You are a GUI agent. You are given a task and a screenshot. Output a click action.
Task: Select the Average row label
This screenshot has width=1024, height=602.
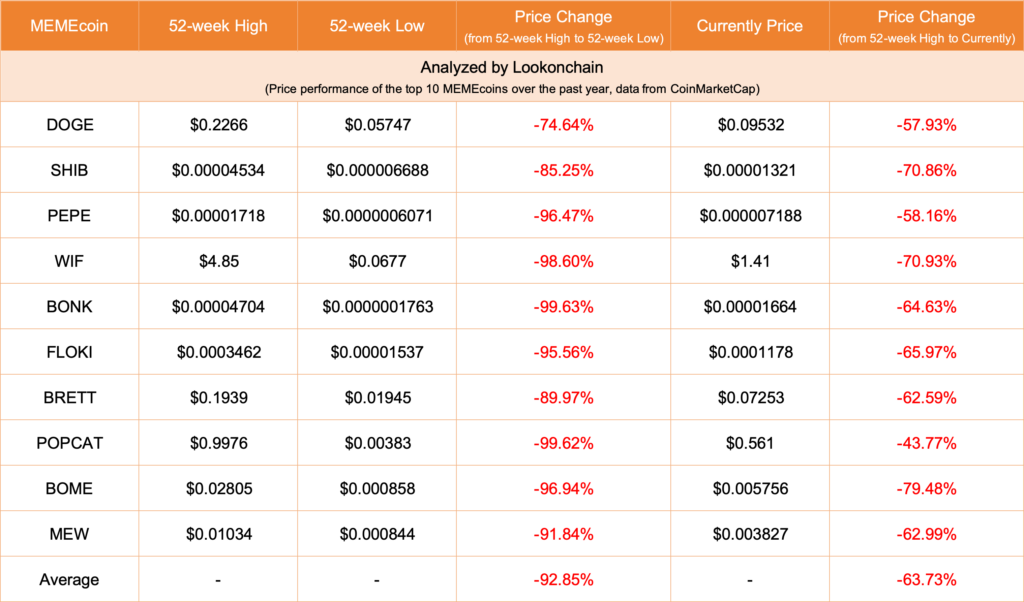pyautogui.click(x=69, y=580)
